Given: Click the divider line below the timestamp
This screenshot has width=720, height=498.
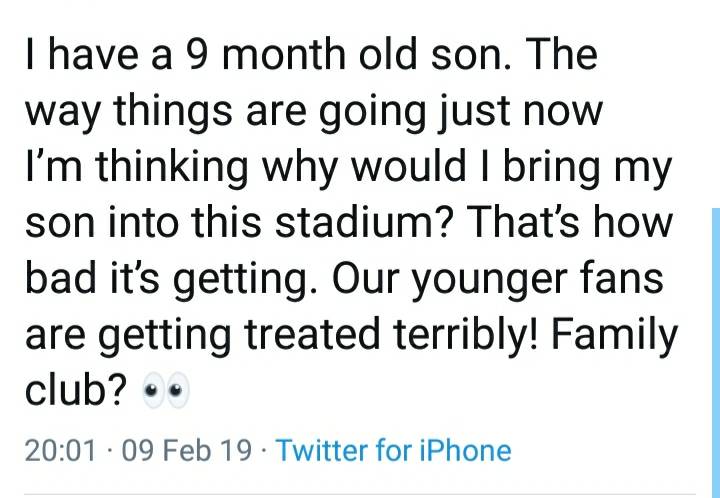Looking at the screenshot, I should pyautogui.click(x=360, y=494).
